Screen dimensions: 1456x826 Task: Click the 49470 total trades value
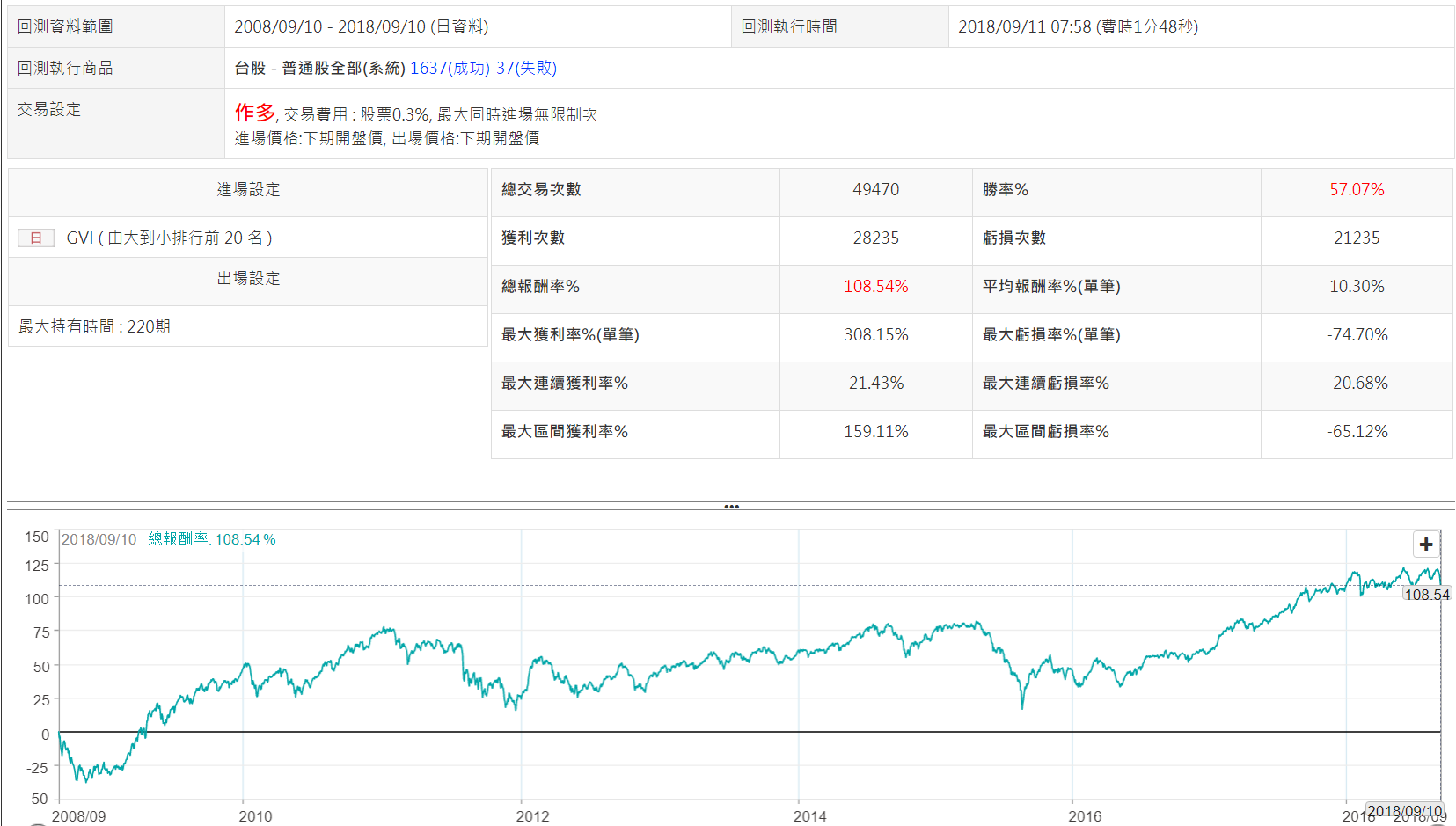coord(875,189)
